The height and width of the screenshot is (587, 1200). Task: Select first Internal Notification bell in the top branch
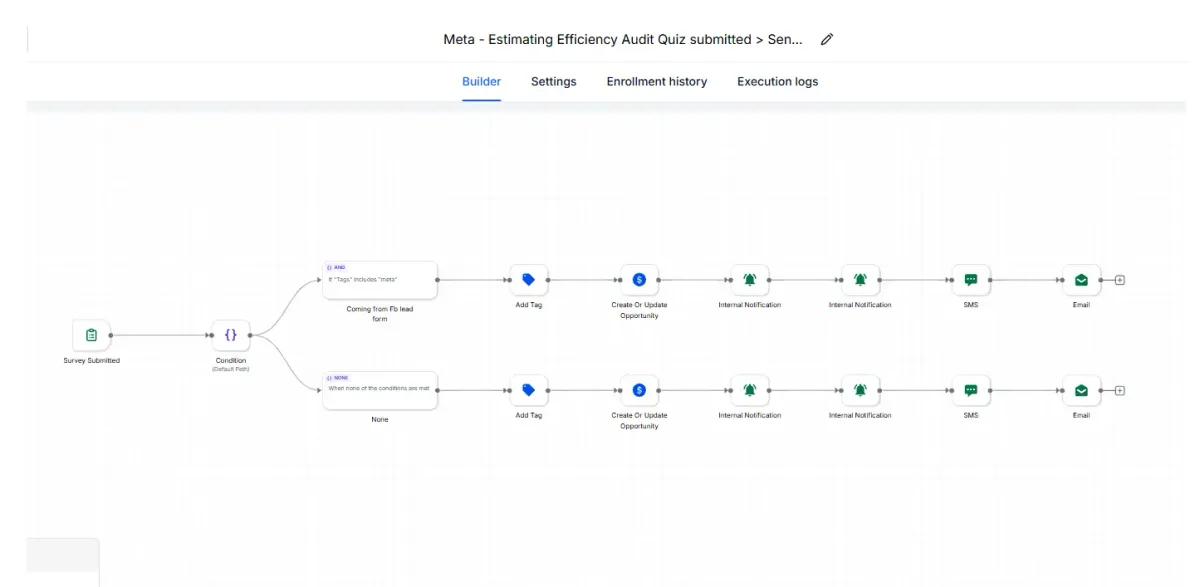750,280
